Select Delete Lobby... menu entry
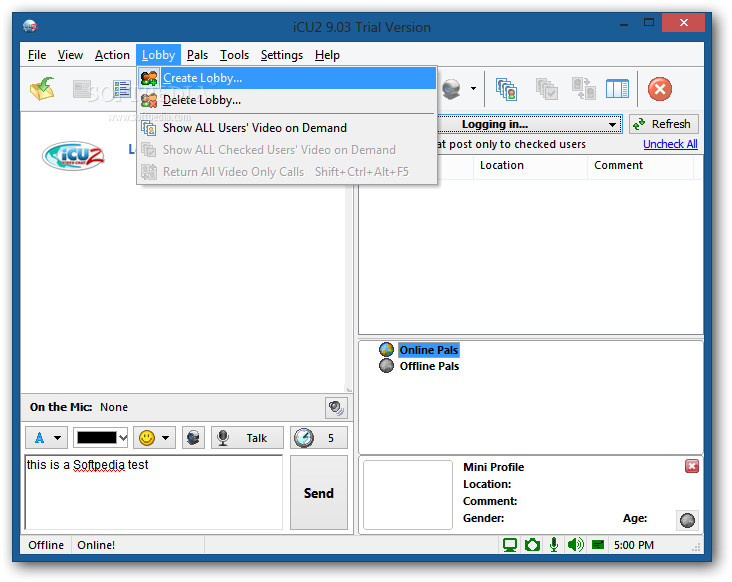732x582 pixels. coord(287,100)
